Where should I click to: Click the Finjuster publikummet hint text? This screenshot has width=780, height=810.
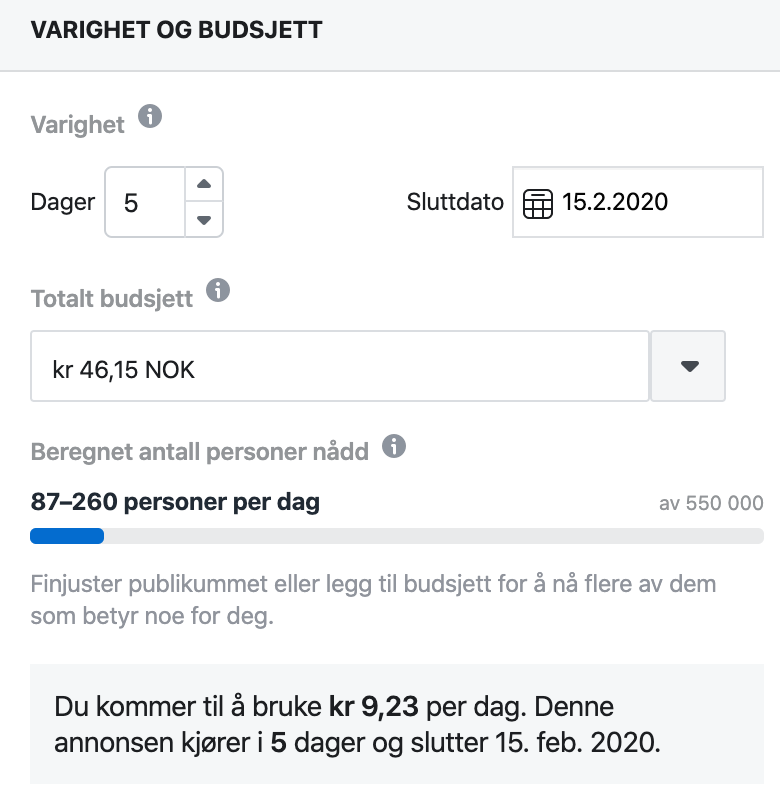tap(373, 600)
